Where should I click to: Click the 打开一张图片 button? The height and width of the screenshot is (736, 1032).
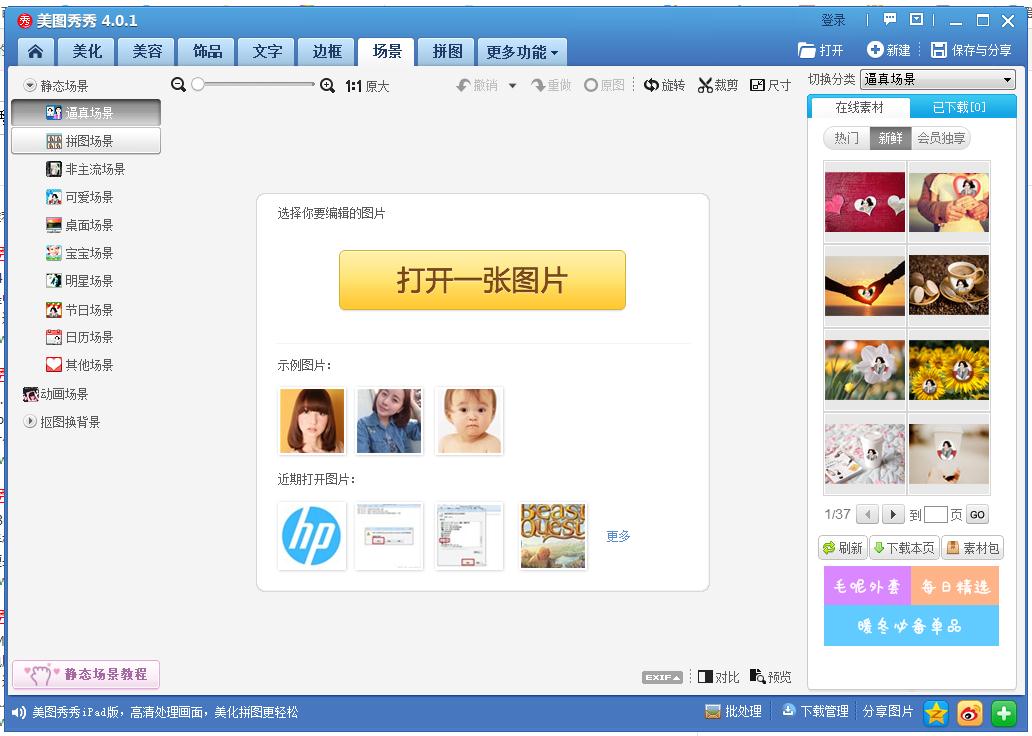482,280
